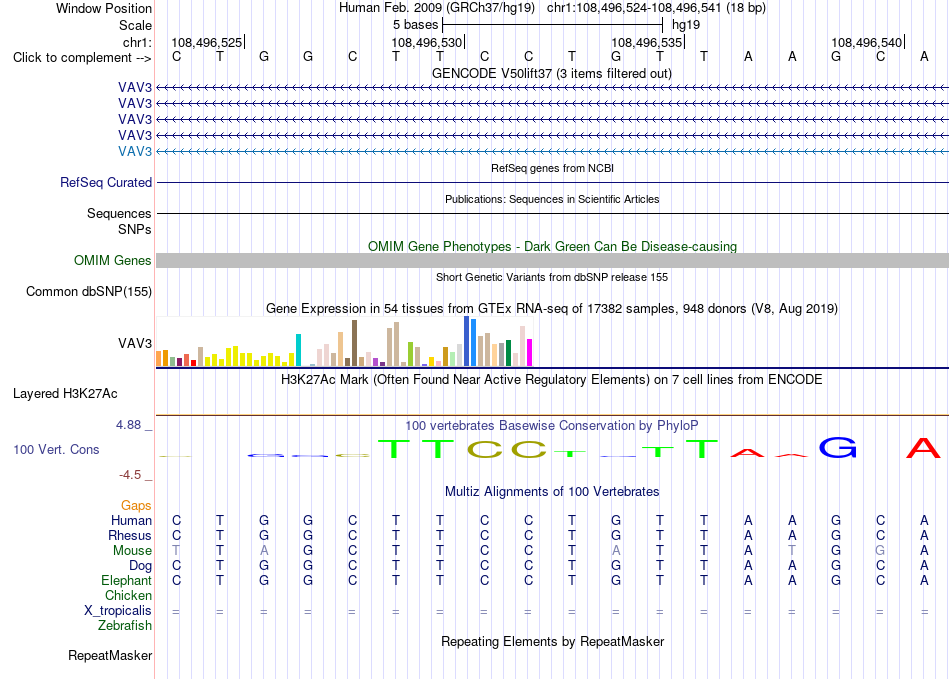Click the 'RefSeq genes from NCBI' title

(x=552, y=168)
